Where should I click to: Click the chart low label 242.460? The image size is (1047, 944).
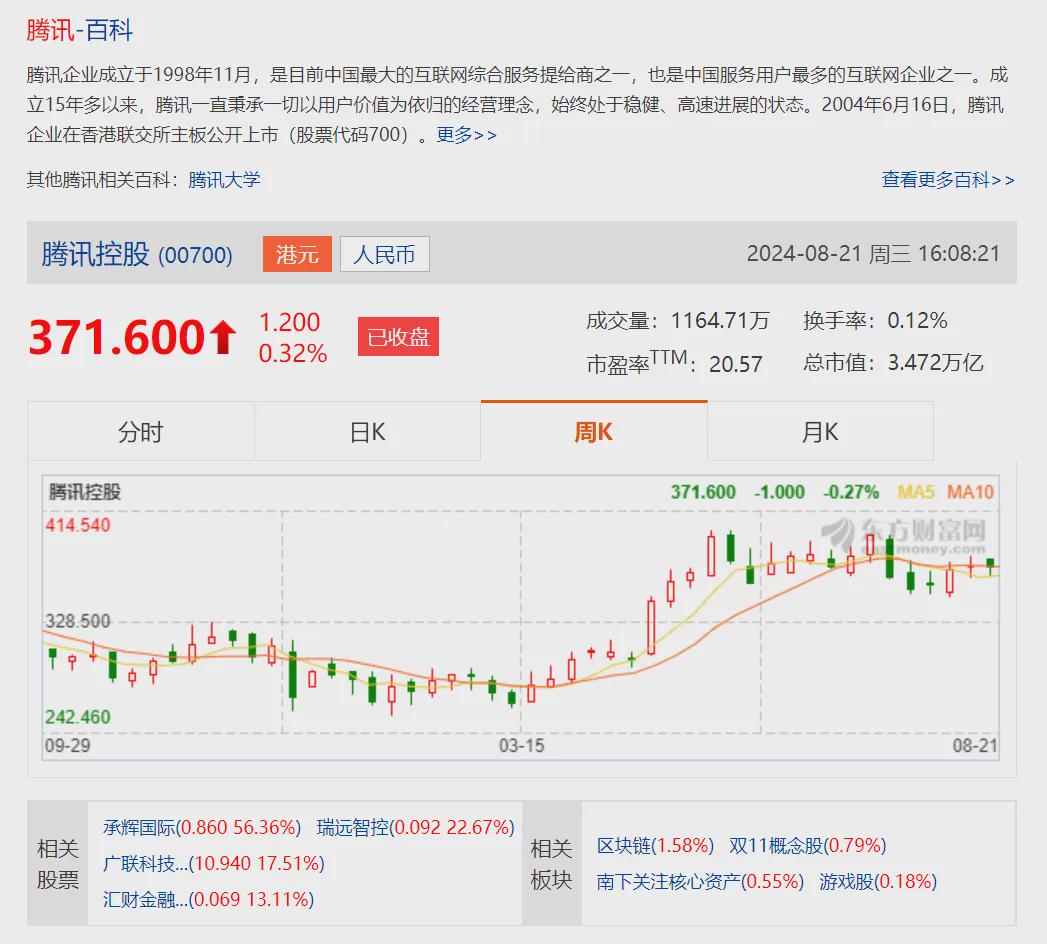77,717
